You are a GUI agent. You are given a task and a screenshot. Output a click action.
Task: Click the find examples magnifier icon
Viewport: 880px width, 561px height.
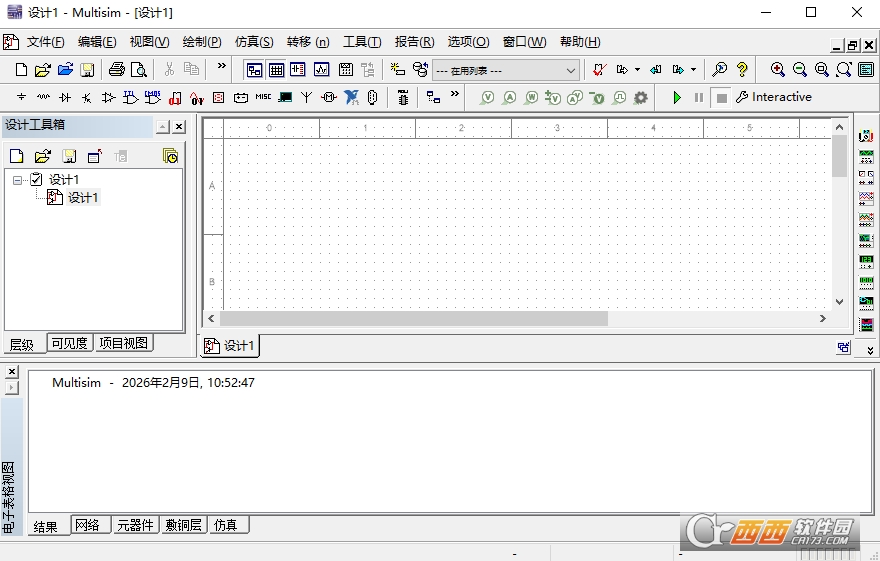pos(719,70)
